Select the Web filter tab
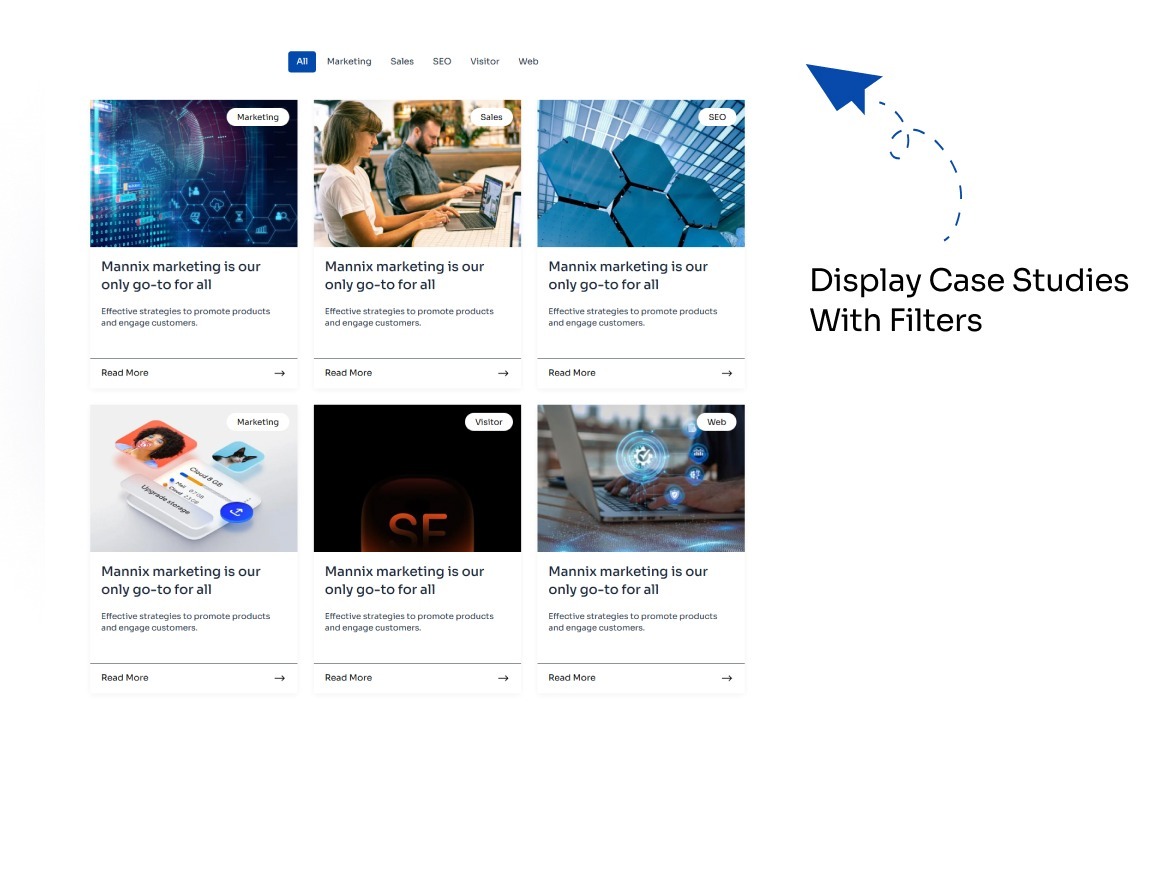This screenshot has width=1170, height=878. (x=528, y=61)
